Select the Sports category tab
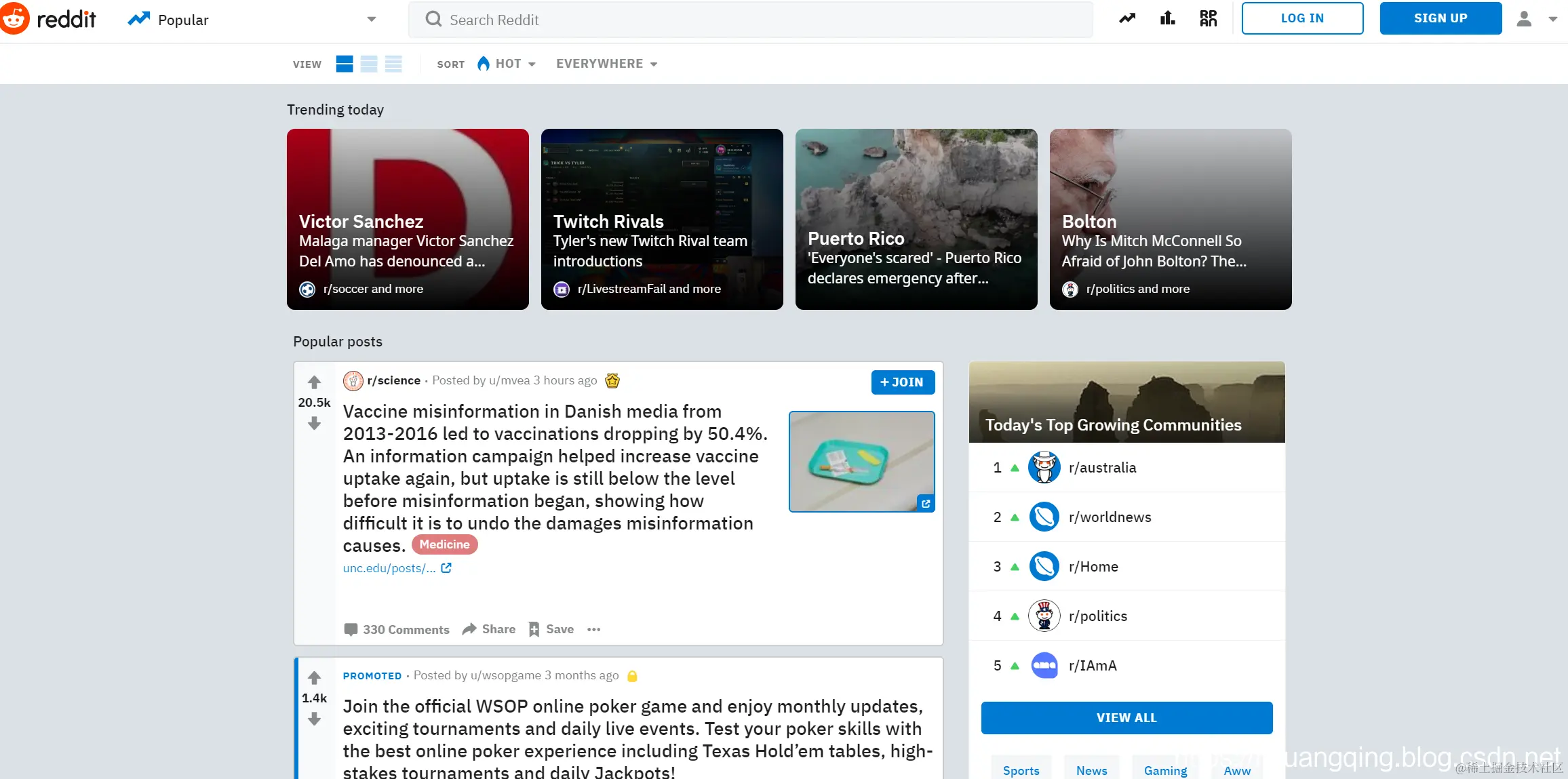Viewport: 1568px width, 779px height. [1021, 770]
